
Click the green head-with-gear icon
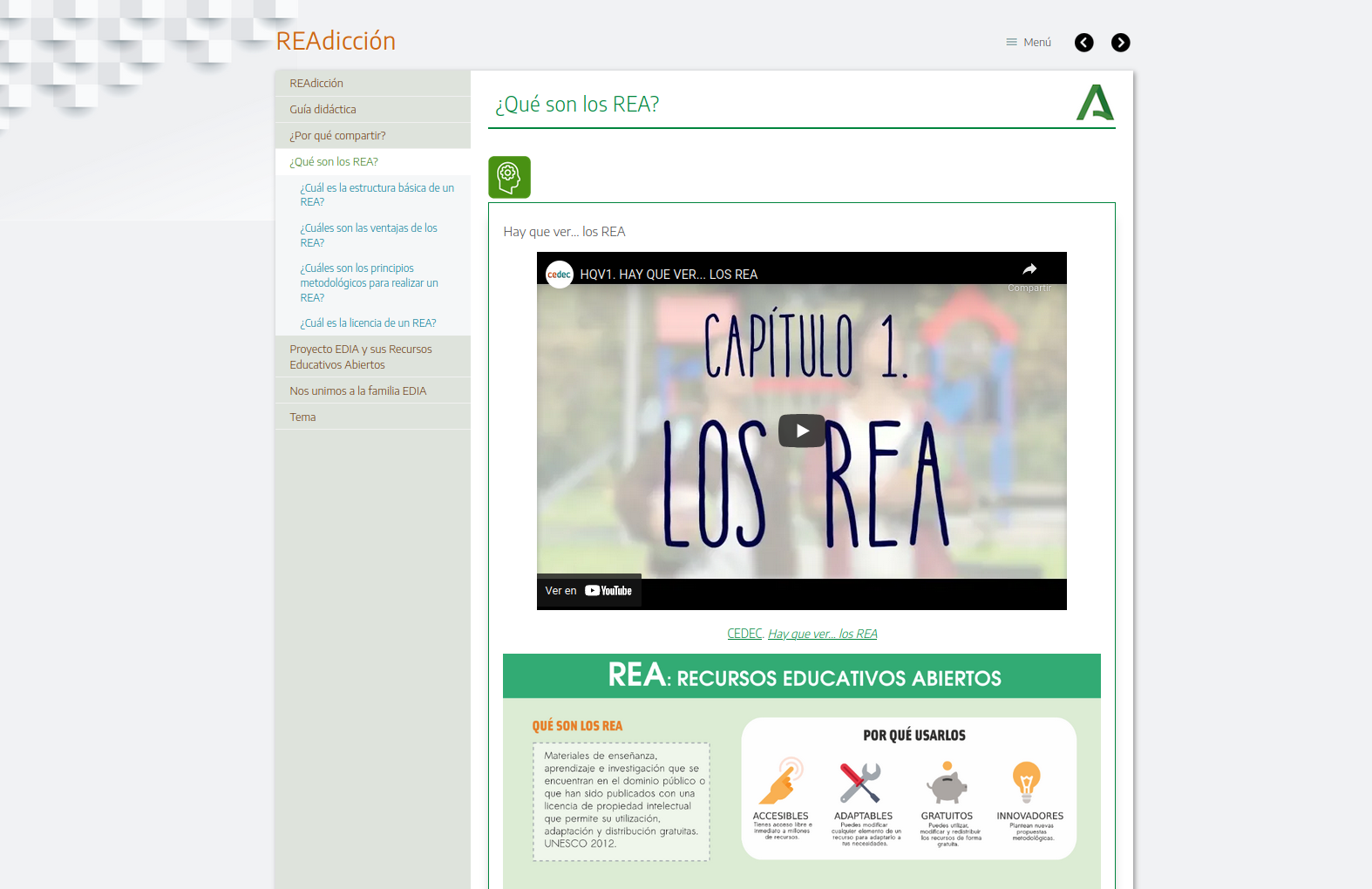[x=509, y=178]
